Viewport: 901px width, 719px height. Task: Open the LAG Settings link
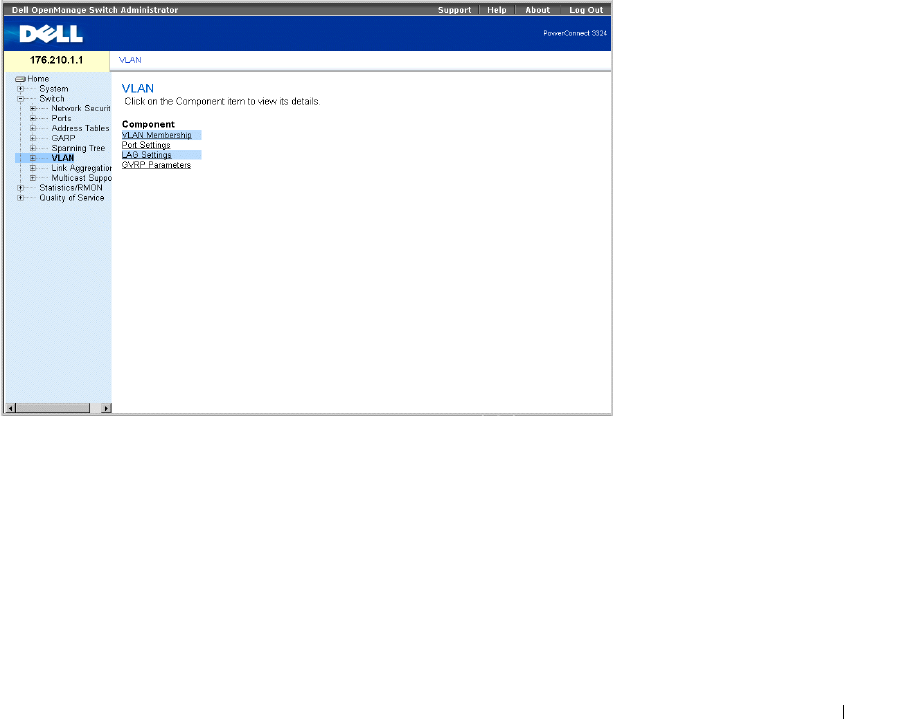tap(147, 155)
